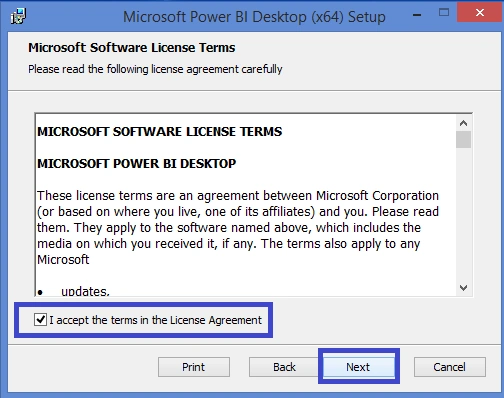Click the 'updates' bullet item in license
Image resolution: width=504 pixels, height=398 pixels.
(x=85, y=291)
